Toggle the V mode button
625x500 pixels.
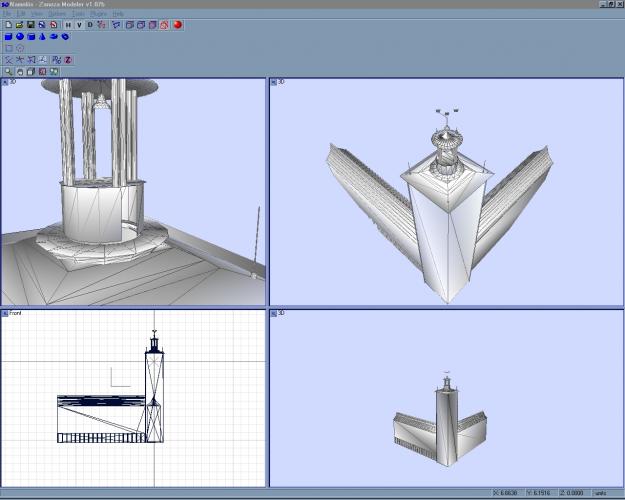tap(79, 24)
